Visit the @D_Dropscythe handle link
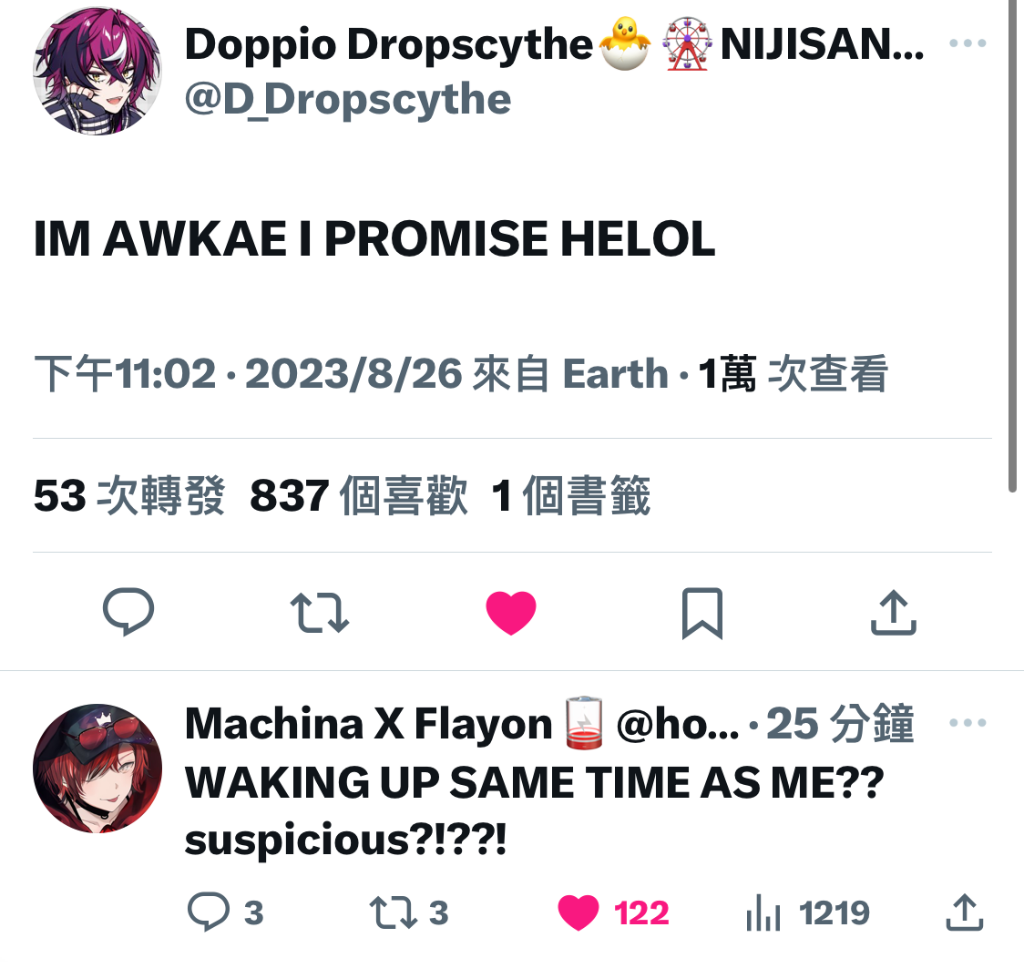The width and height of the screenshot is (1024, 962). [x=347, y=99]
